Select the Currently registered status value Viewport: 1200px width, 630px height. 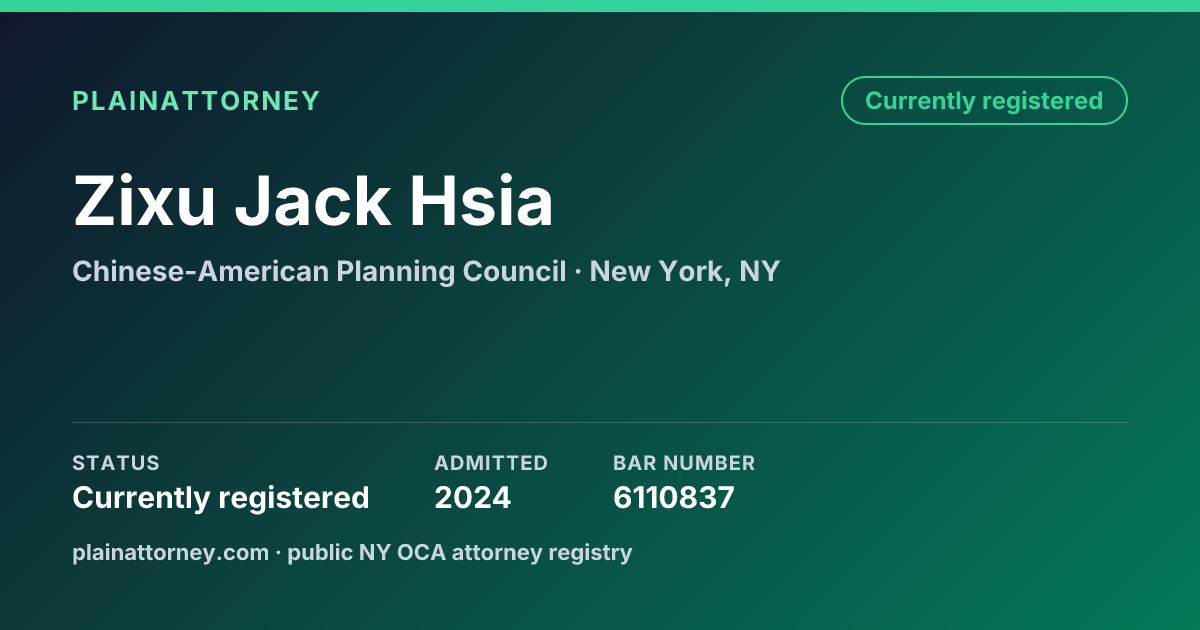point(221,497)
